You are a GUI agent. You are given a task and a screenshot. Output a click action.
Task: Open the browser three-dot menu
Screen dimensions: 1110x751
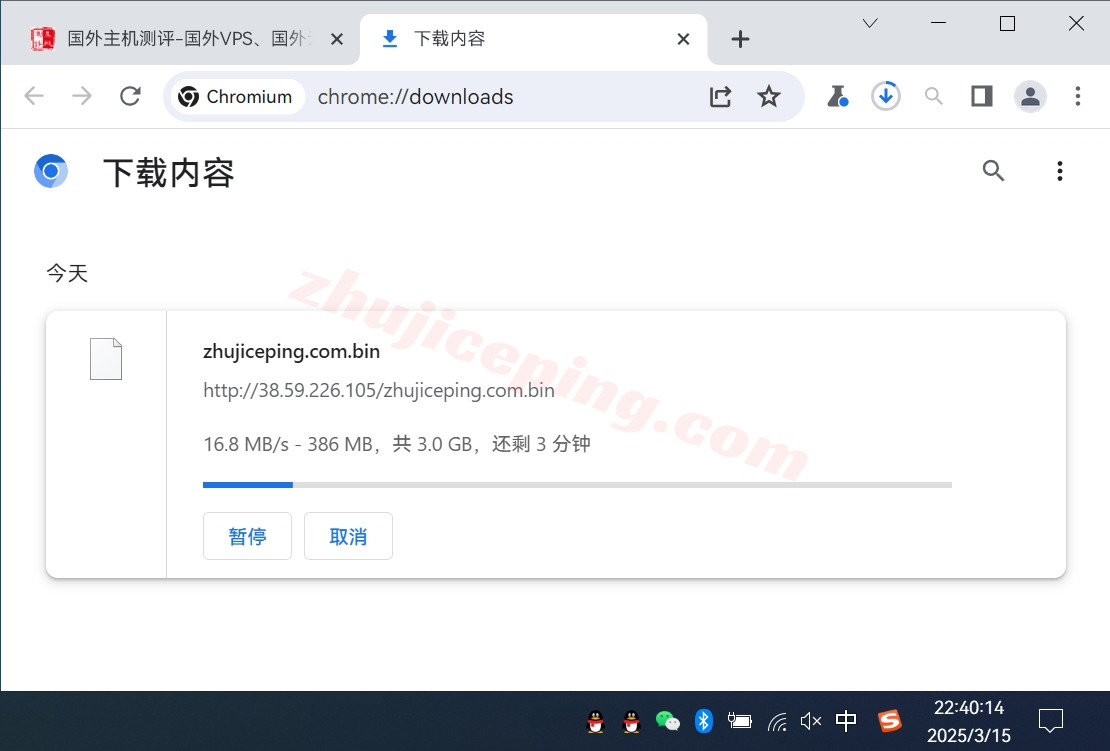pyautogui.click(x=1077, y=96)
